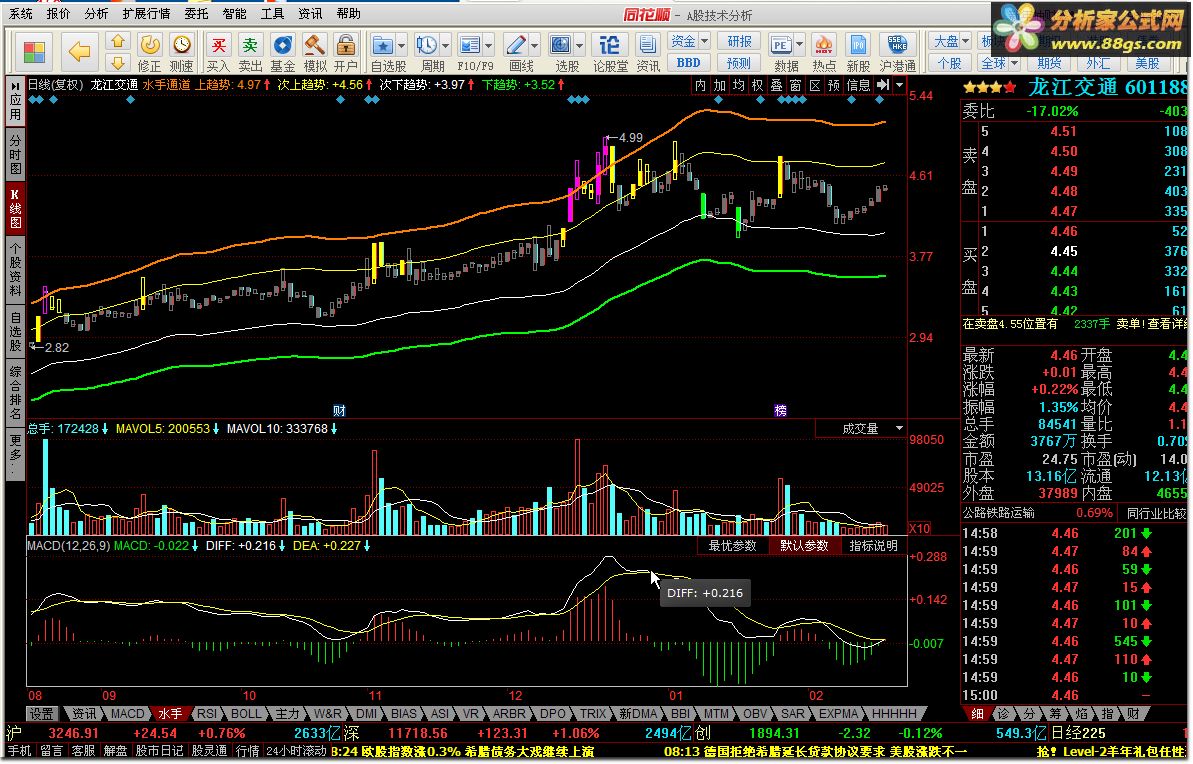The height and width of the screenshot is (764, 1193).
Task: Expand the 大盘 dropdown arrow
Action: (x=965, y=41)
